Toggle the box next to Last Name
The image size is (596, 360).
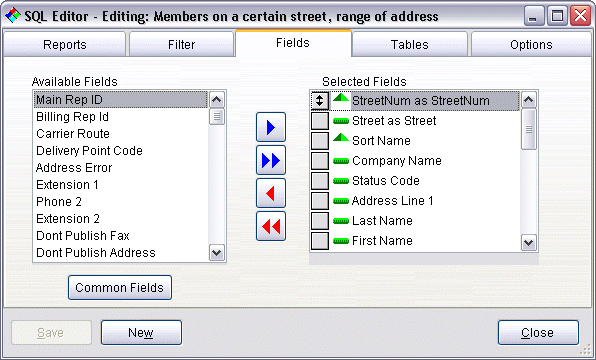(x=320, y=220)
